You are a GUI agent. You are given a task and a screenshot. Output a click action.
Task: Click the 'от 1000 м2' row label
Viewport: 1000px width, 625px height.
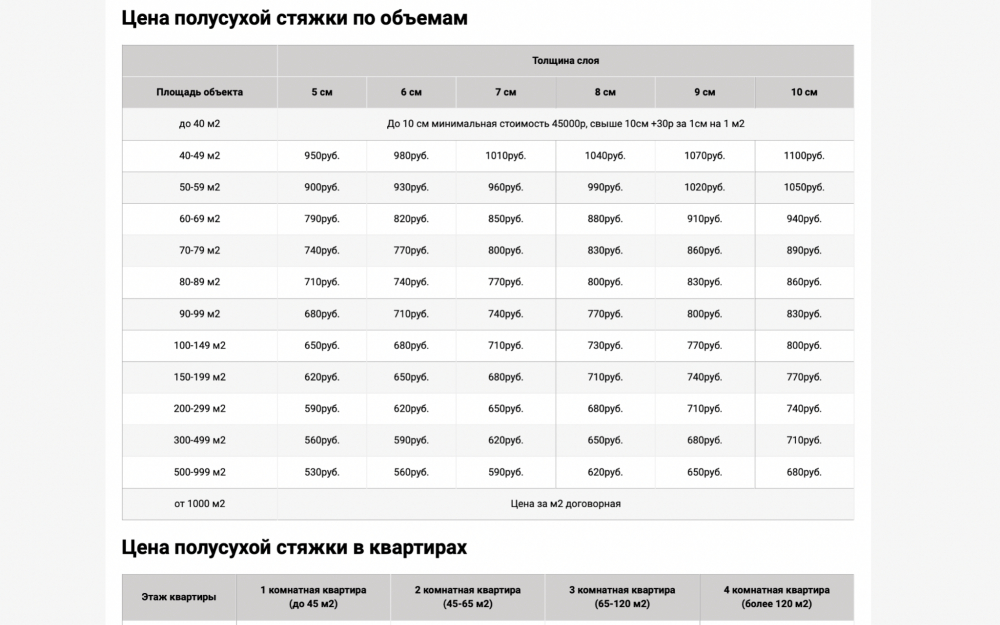click(x=200, y=504)
